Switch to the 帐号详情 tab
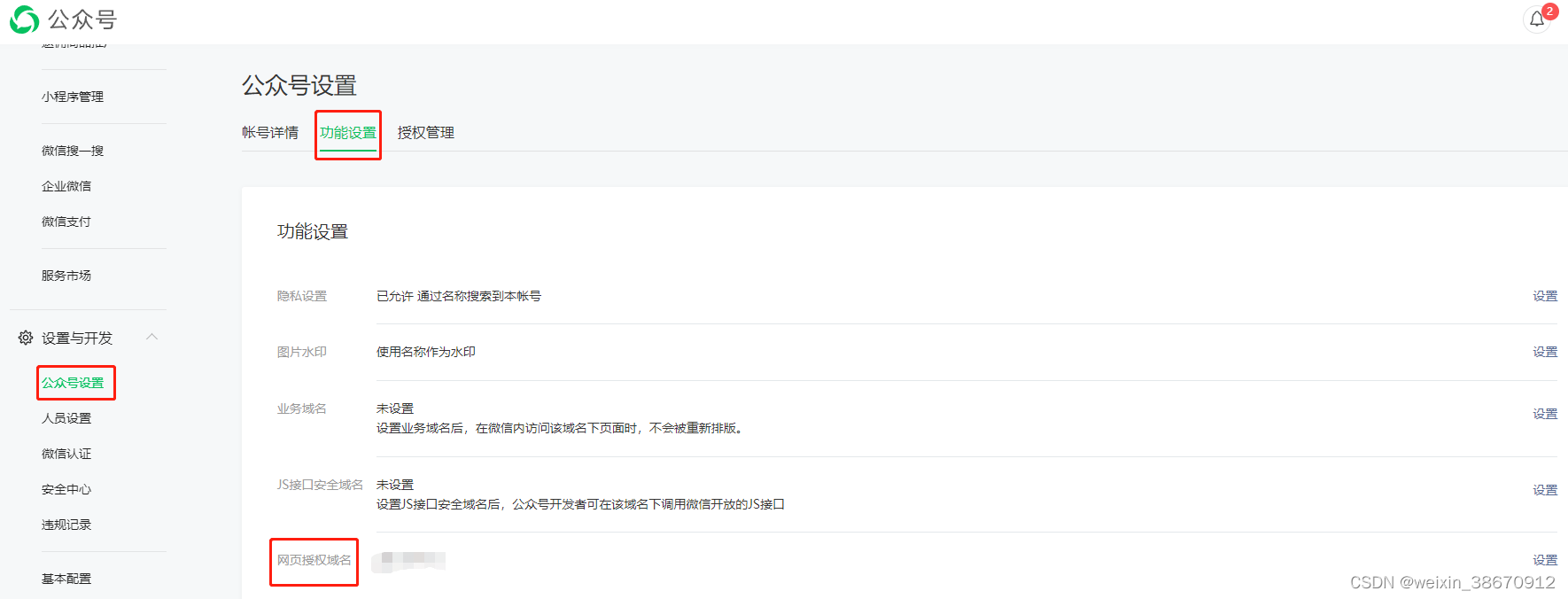Viewport: 1568px width, 599px height. coord(270,133)
